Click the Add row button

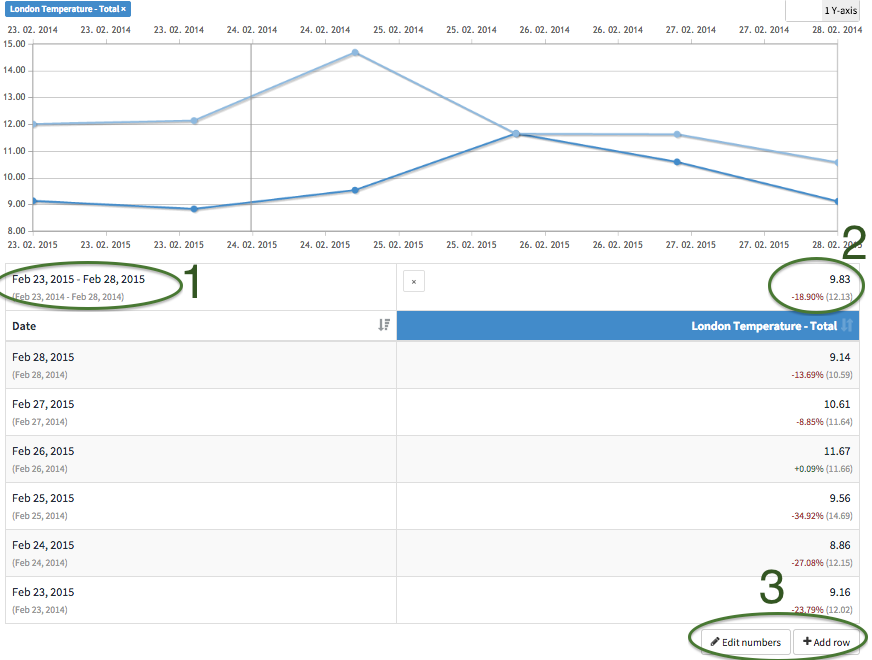826,642
